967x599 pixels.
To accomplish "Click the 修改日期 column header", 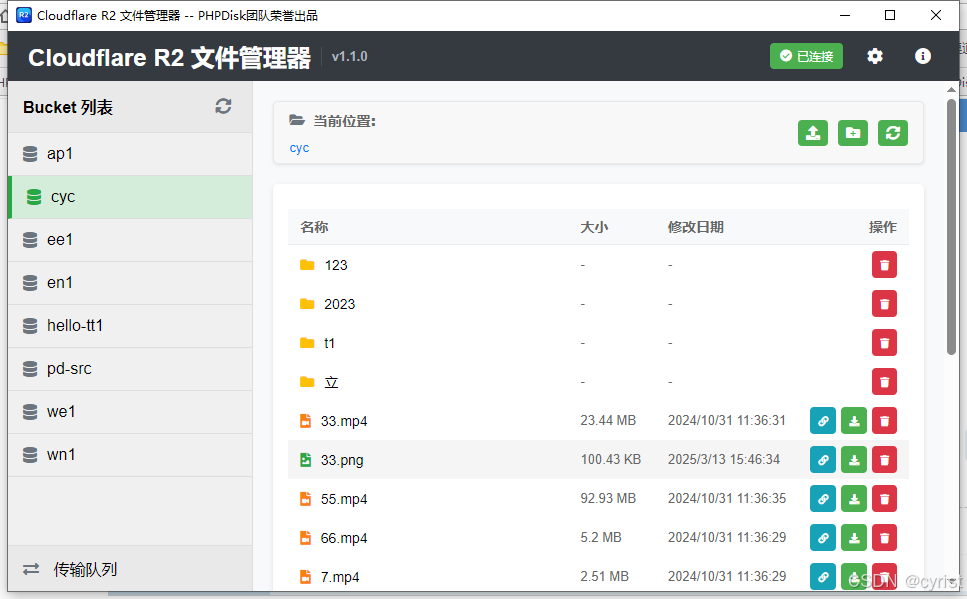I will click(696, 227).
